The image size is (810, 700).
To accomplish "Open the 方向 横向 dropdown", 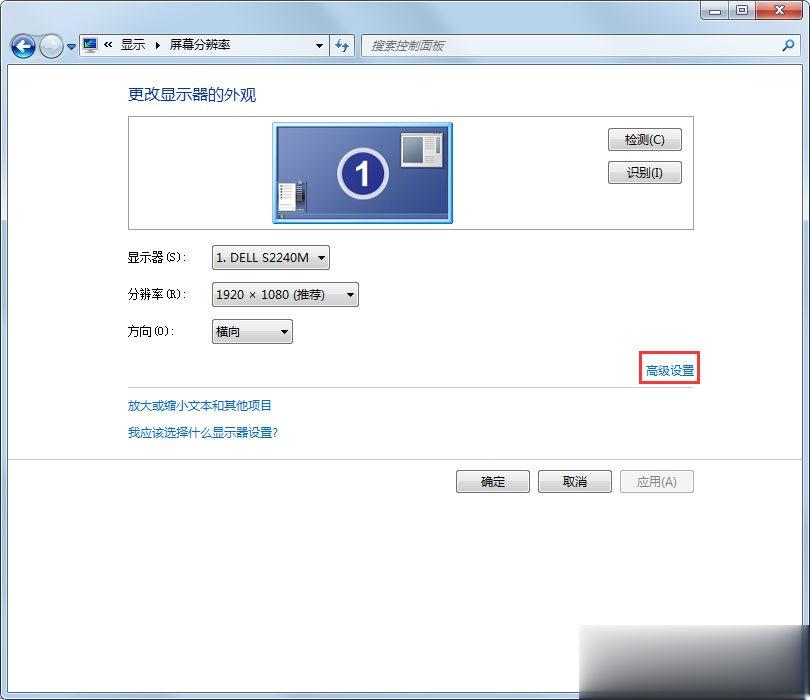I will [252, 331].
